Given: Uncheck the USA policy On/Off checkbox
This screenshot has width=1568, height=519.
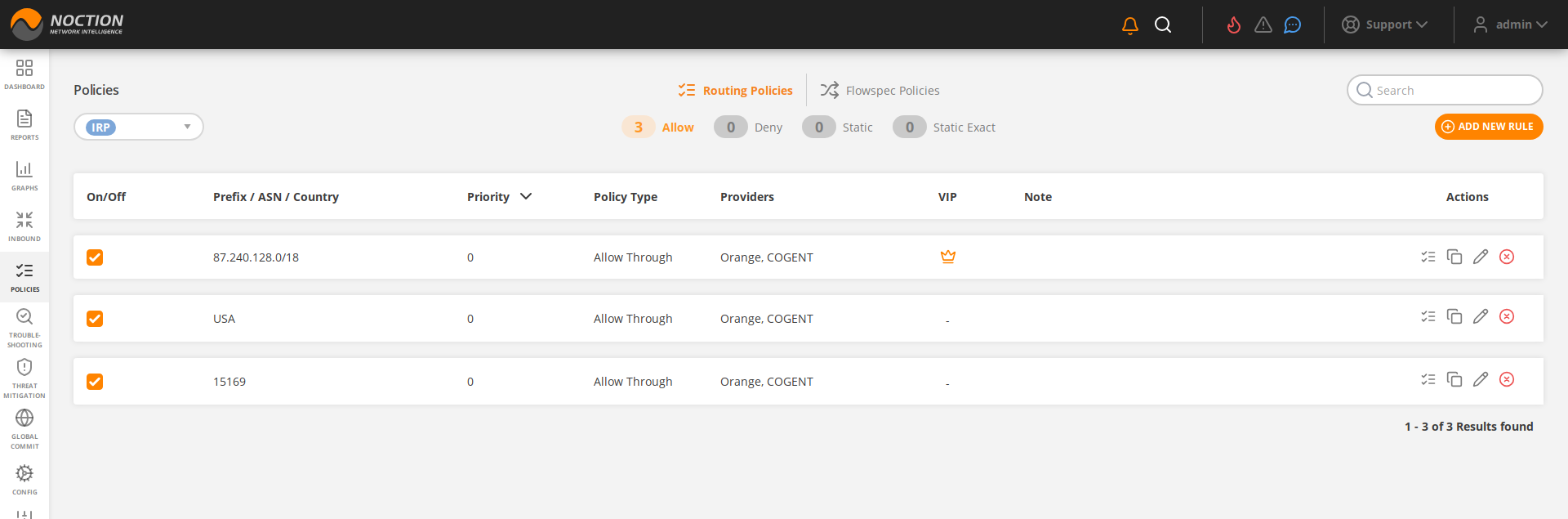Looking at the screenshot, I should tap(95, 319).
